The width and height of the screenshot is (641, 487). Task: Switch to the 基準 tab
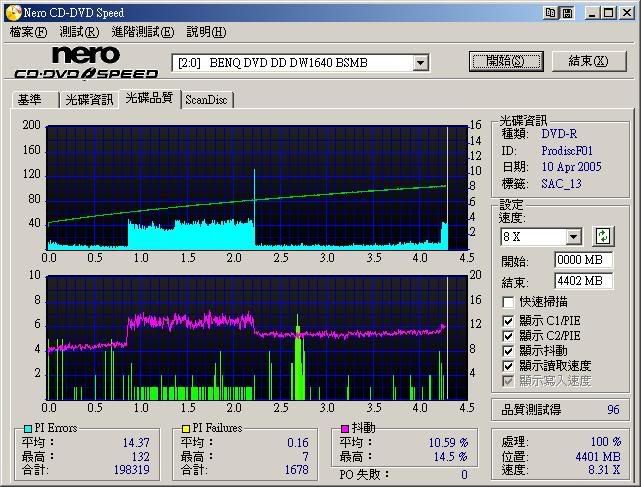pos(29,100)
